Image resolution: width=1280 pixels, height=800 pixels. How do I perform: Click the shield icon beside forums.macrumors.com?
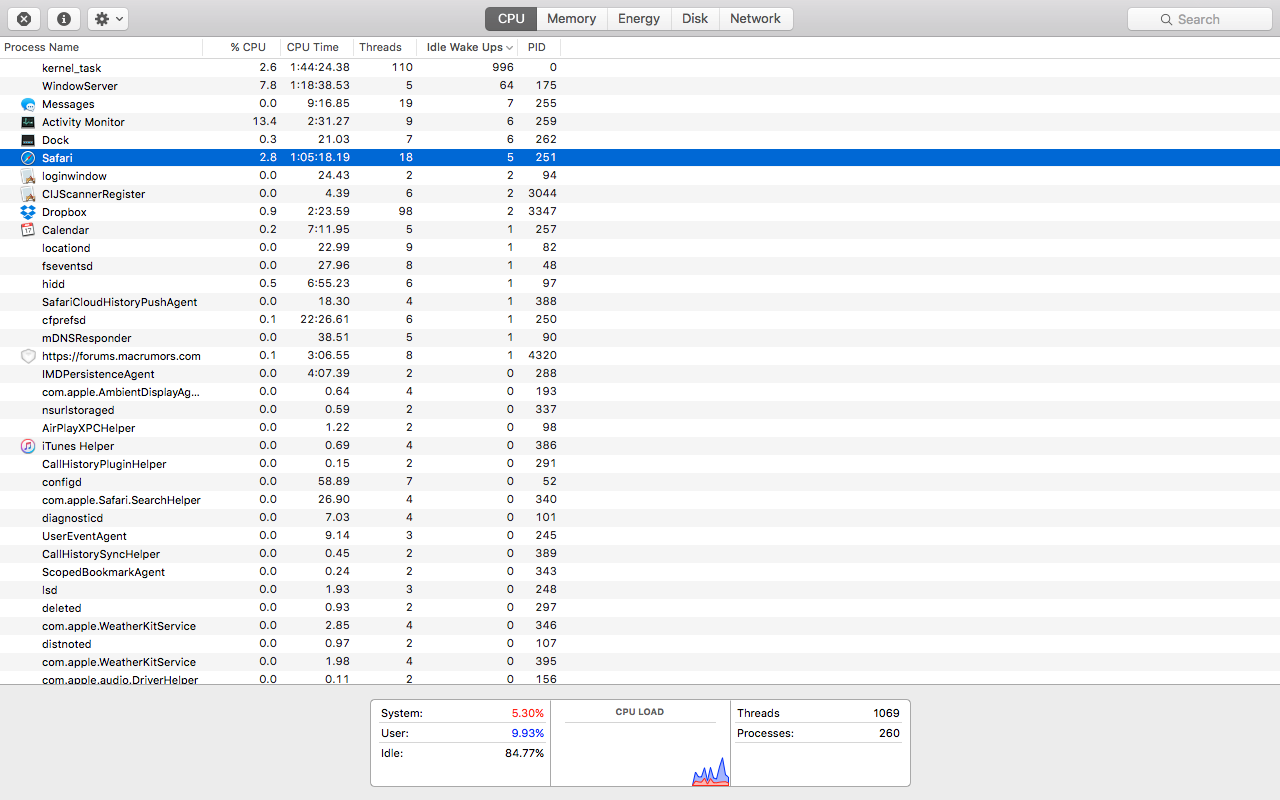coord(28,356)
